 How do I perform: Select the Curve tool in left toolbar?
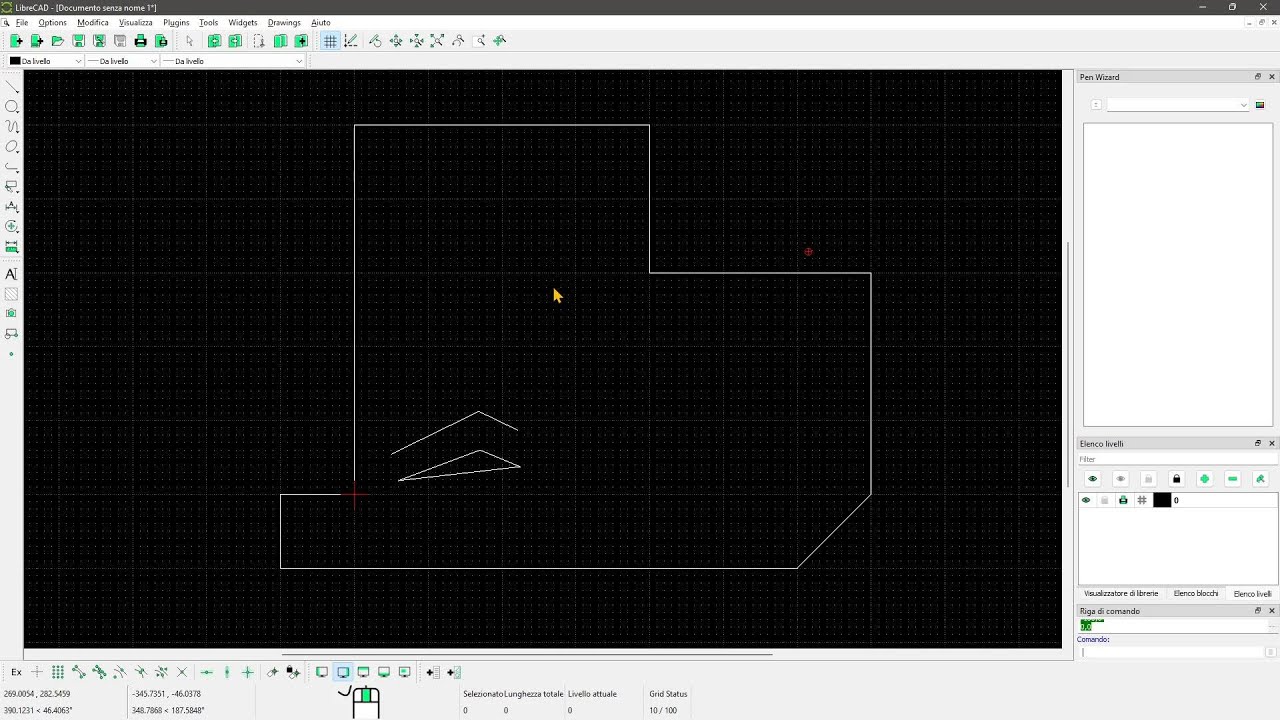12,127
